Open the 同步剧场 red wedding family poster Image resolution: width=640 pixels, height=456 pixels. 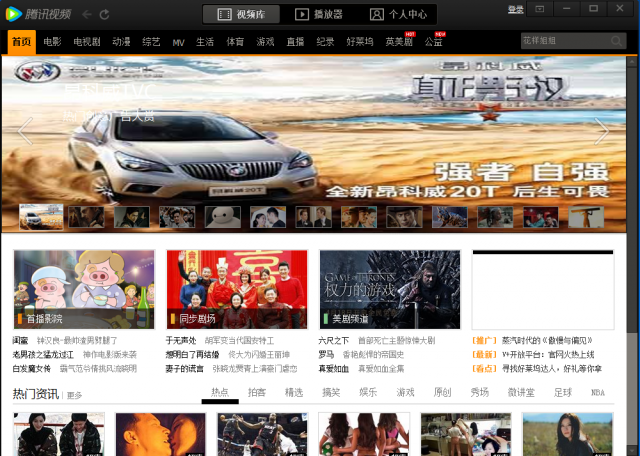click(237, 289)
